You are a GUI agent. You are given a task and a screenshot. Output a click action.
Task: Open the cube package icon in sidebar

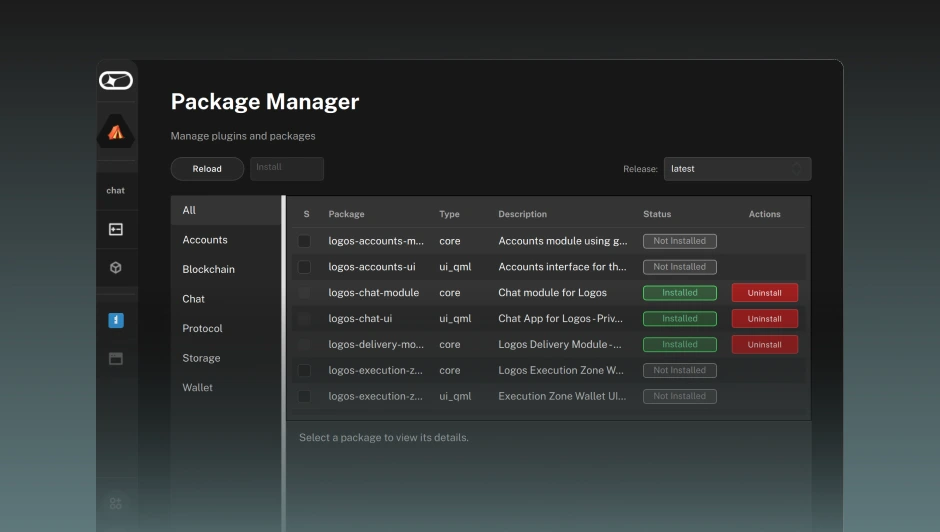[x=116, y=267]
